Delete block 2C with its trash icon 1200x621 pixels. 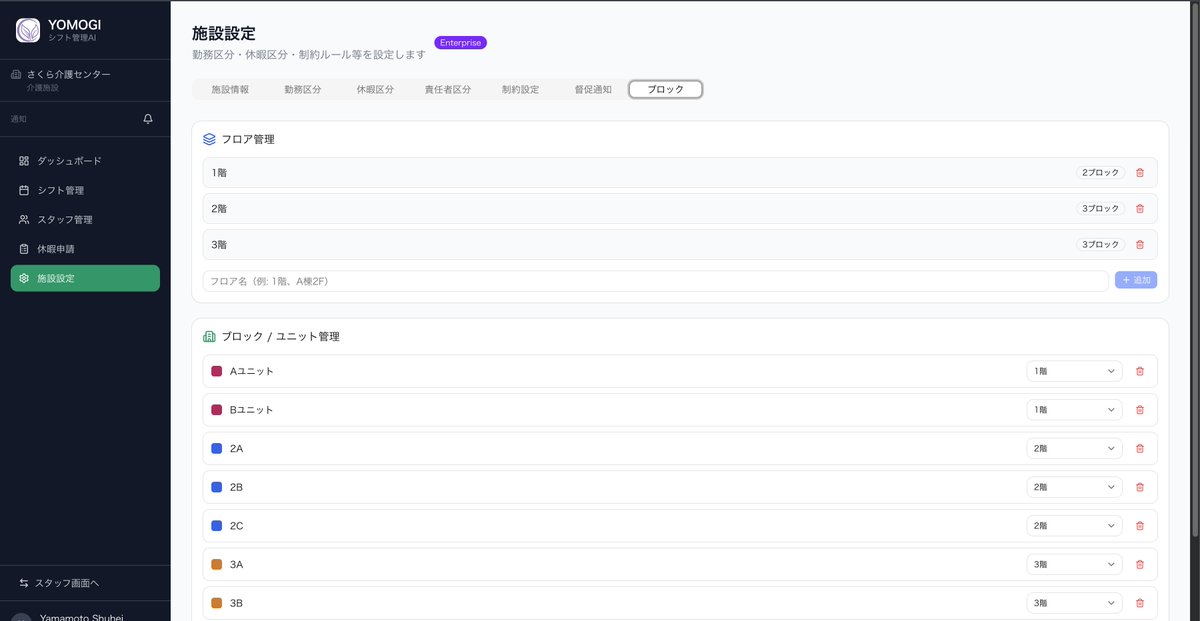click(1140, 526)
